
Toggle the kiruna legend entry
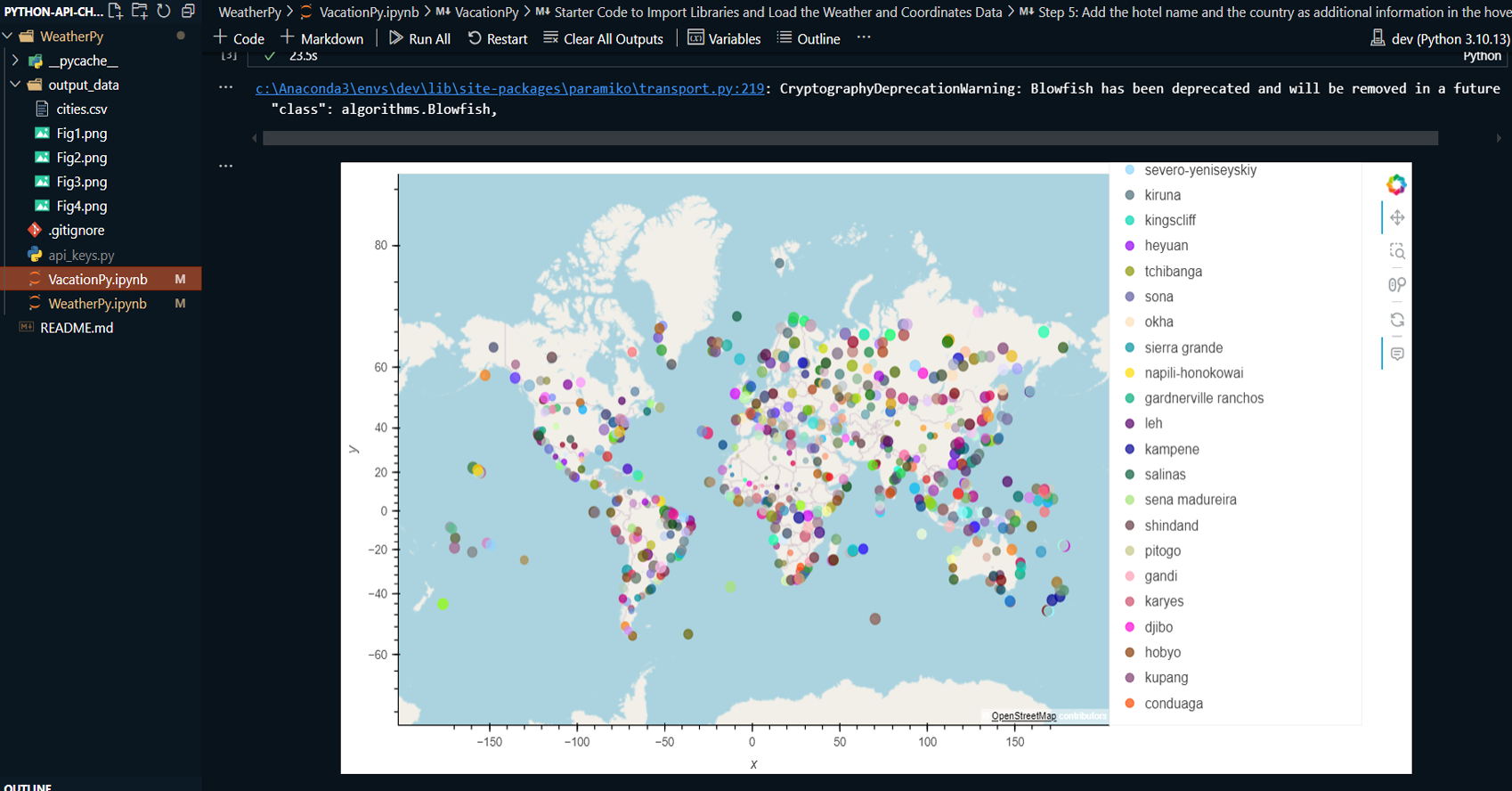point(1162,195)
